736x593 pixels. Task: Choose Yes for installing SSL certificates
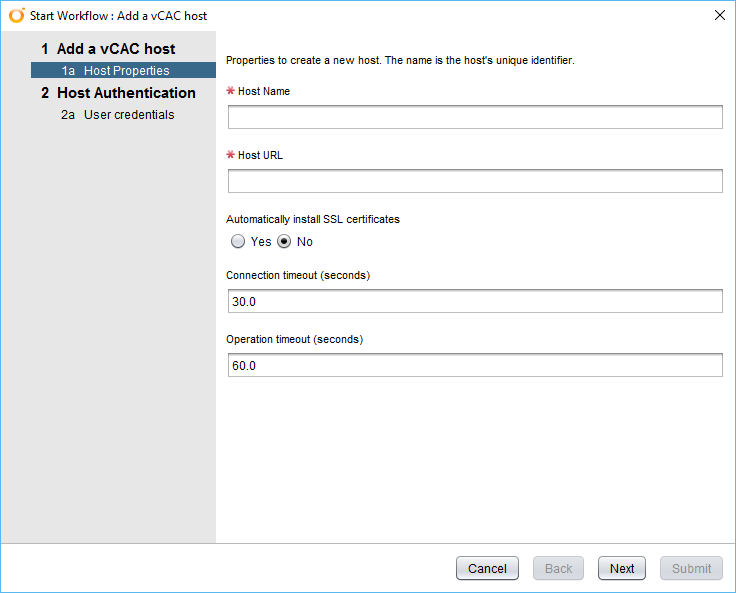(238, 241)
